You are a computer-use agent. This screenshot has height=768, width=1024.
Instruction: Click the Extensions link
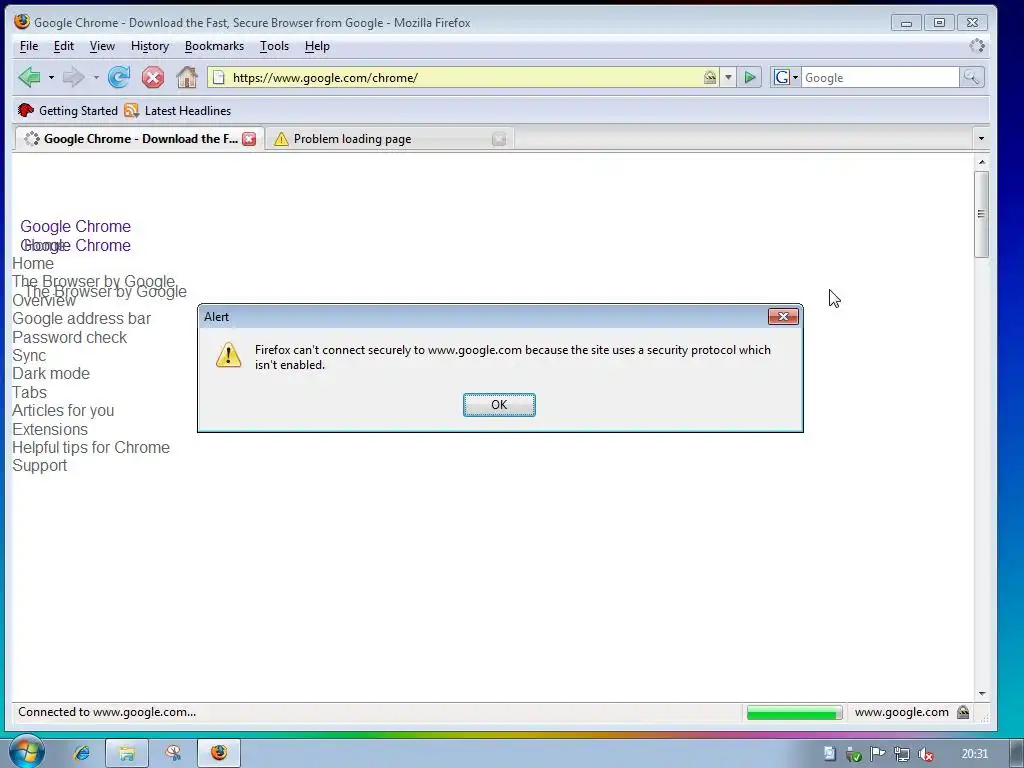[x=50, y=429]
